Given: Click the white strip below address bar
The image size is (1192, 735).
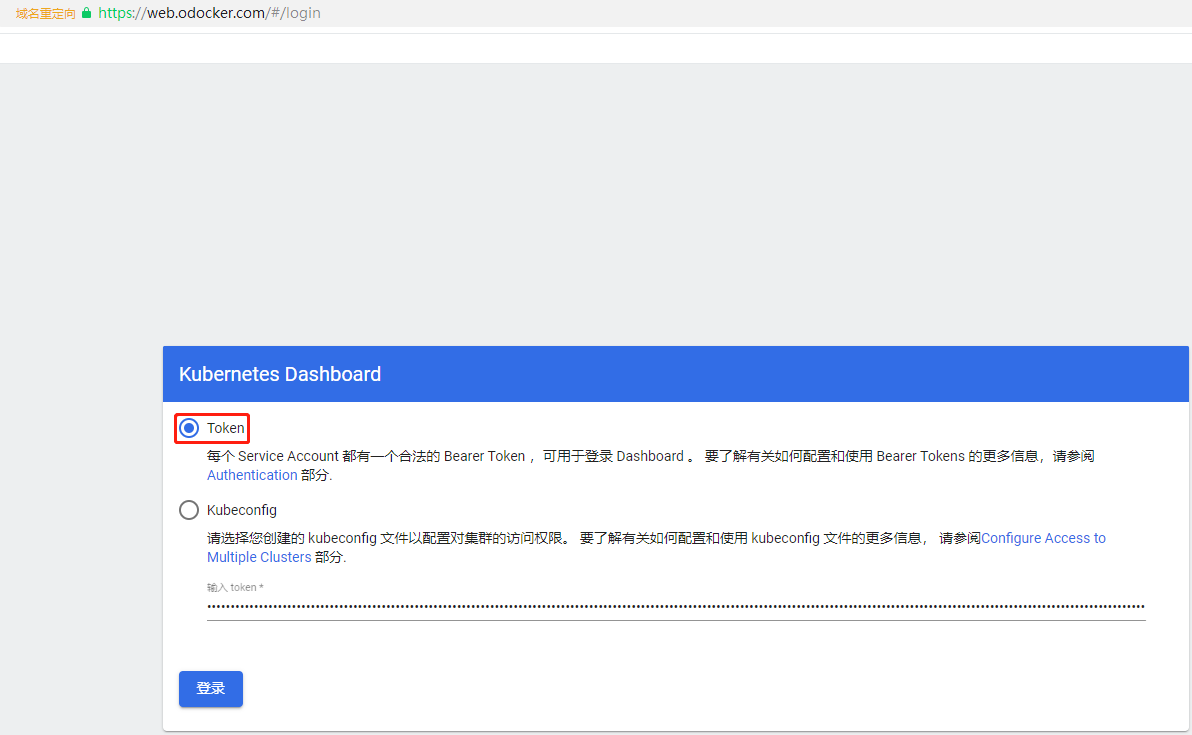Looking at the screenshot, I should [596, 48].
